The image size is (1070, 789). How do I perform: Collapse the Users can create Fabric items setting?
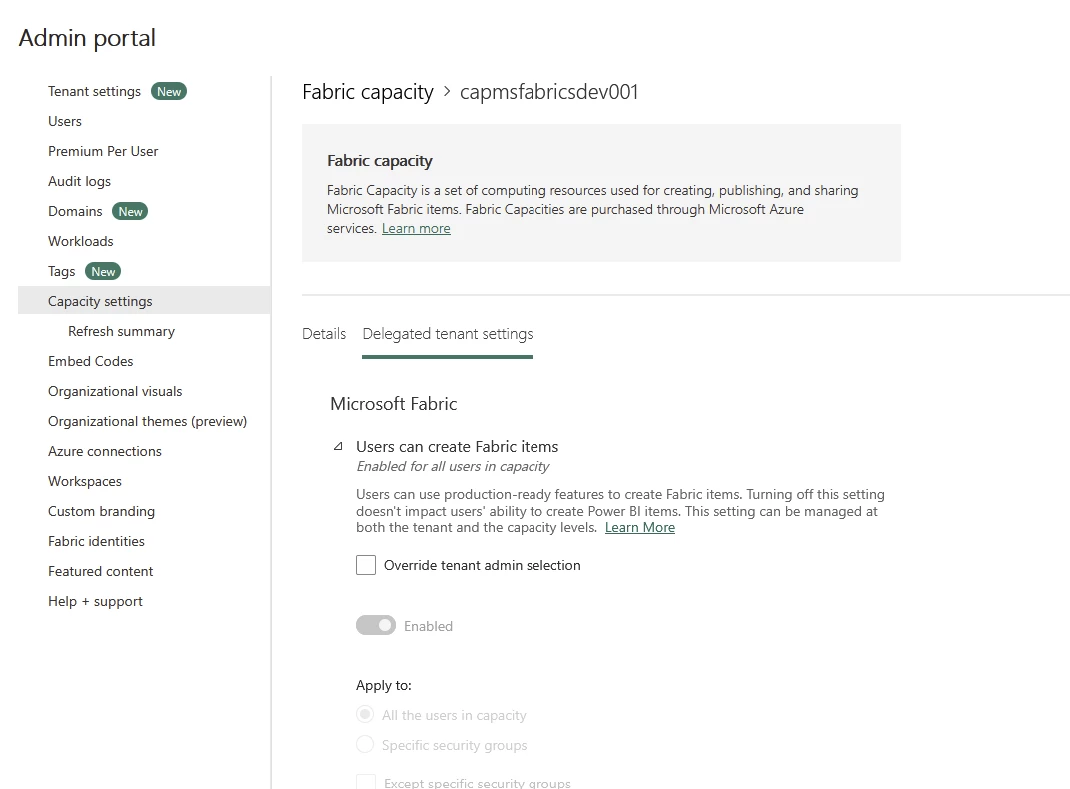[x=338, y=447]
